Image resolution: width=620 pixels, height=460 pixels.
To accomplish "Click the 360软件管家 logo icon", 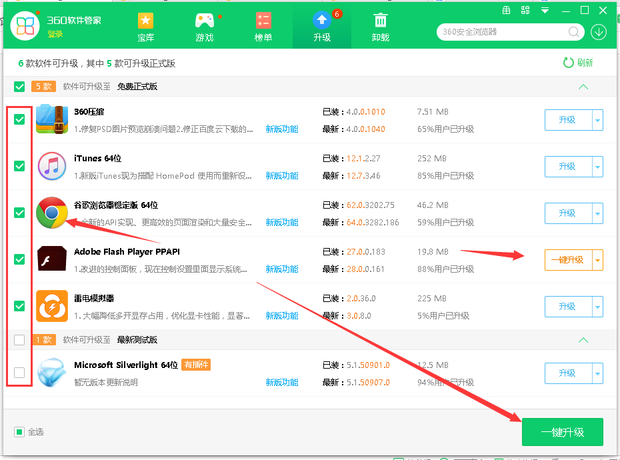I will click(x=25, y=26).
